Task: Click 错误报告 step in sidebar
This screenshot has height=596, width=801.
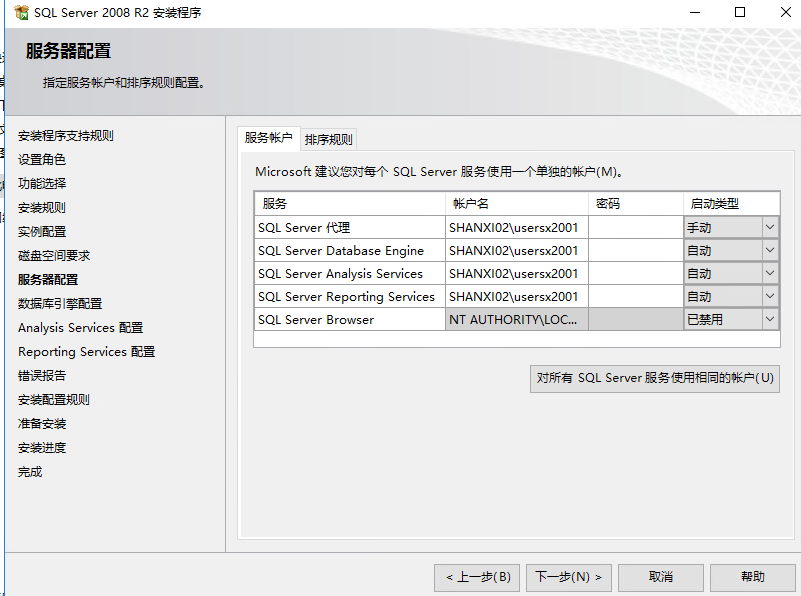Action: click(42, 376)
